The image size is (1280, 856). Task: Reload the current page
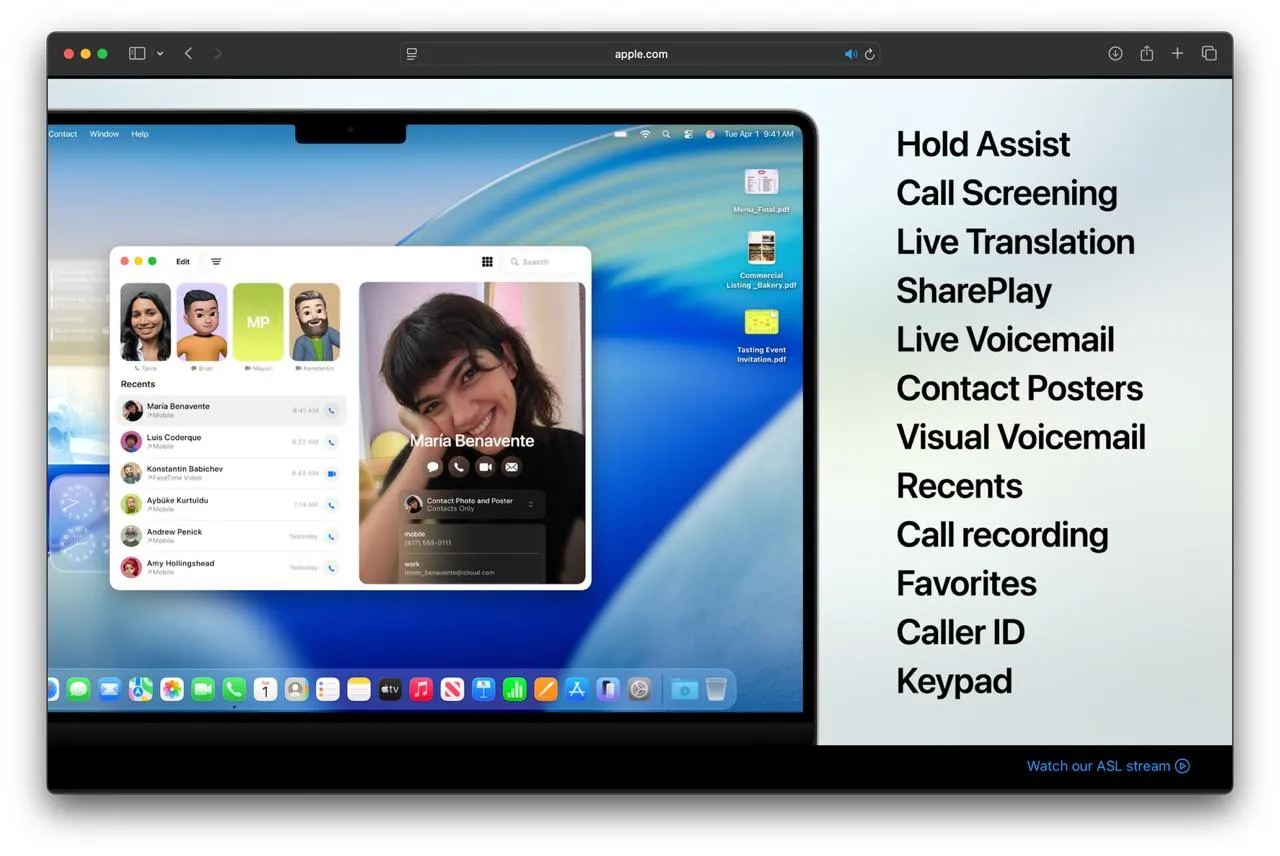tap(870, 54)
